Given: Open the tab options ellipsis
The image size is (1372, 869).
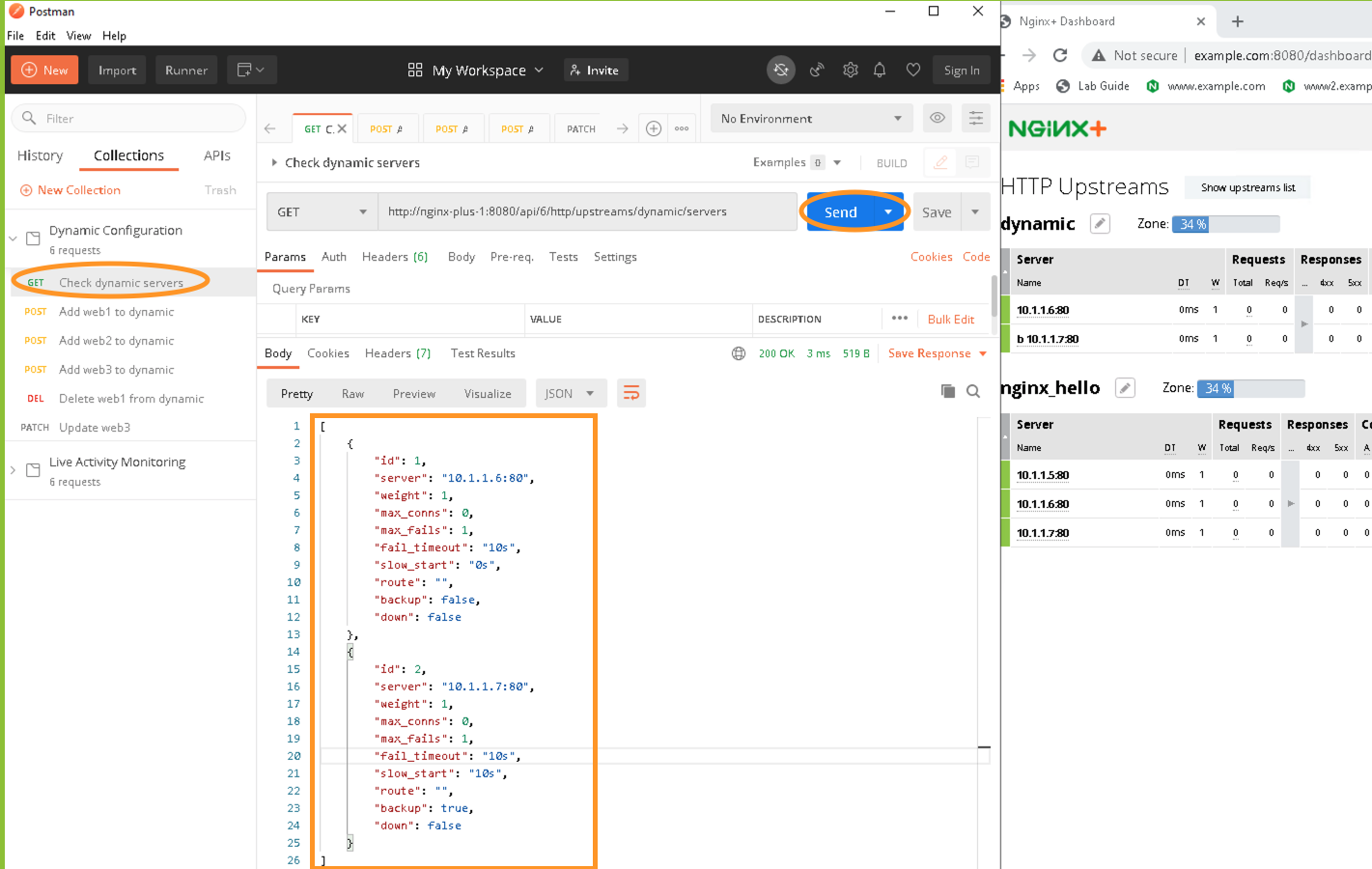Looking at the screenshot, I should 682,128.
